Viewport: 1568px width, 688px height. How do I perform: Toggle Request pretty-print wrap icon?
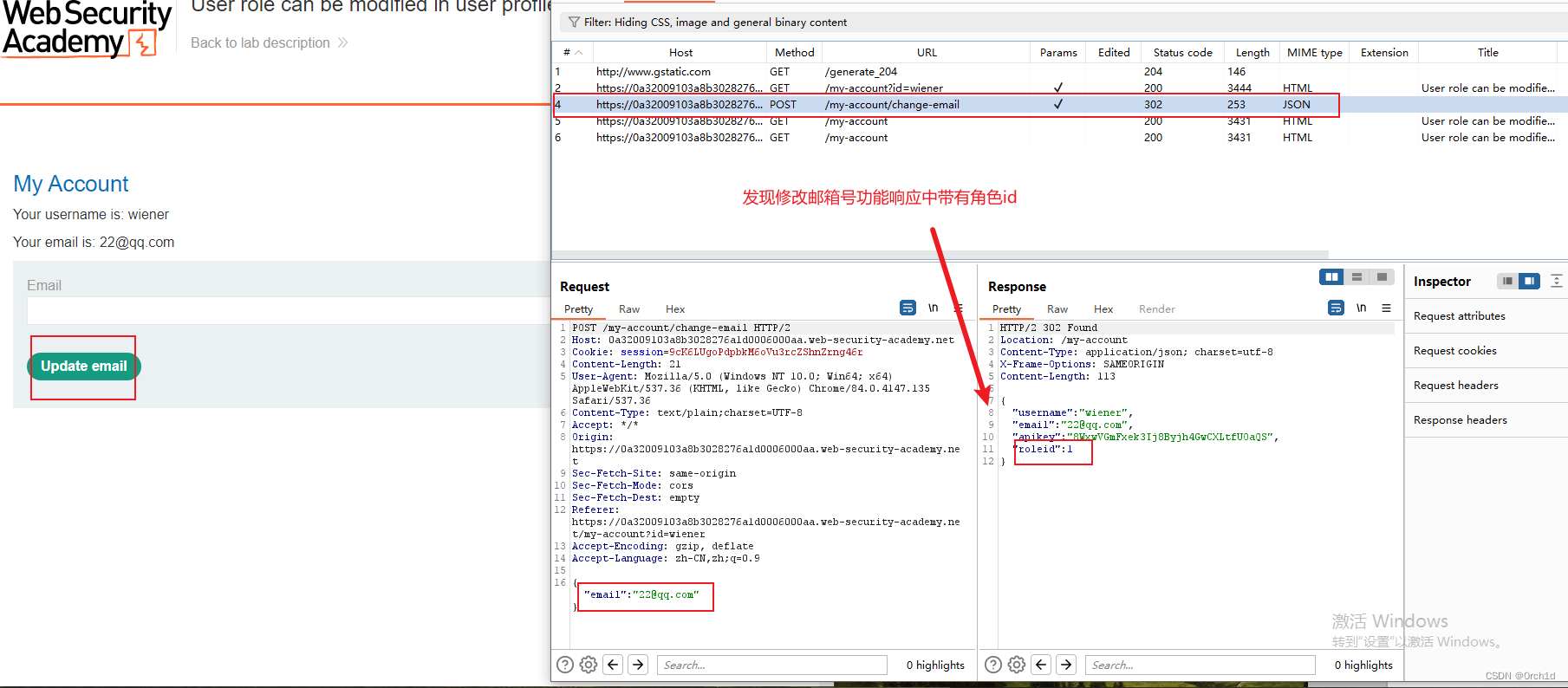point(908,308)
